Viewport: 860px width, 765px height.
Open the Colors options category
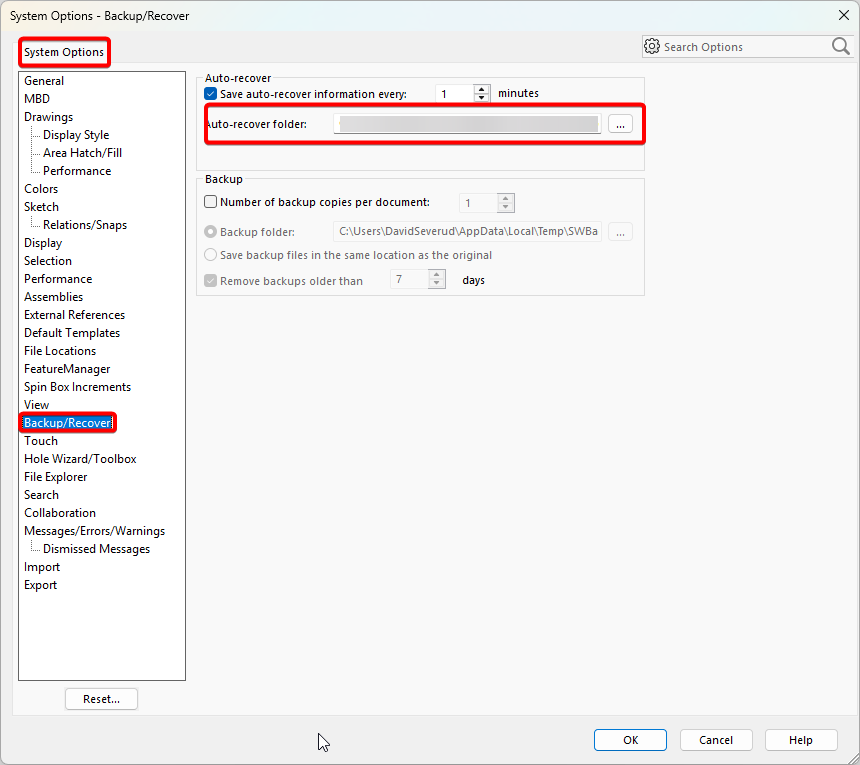tap(41, 189)
